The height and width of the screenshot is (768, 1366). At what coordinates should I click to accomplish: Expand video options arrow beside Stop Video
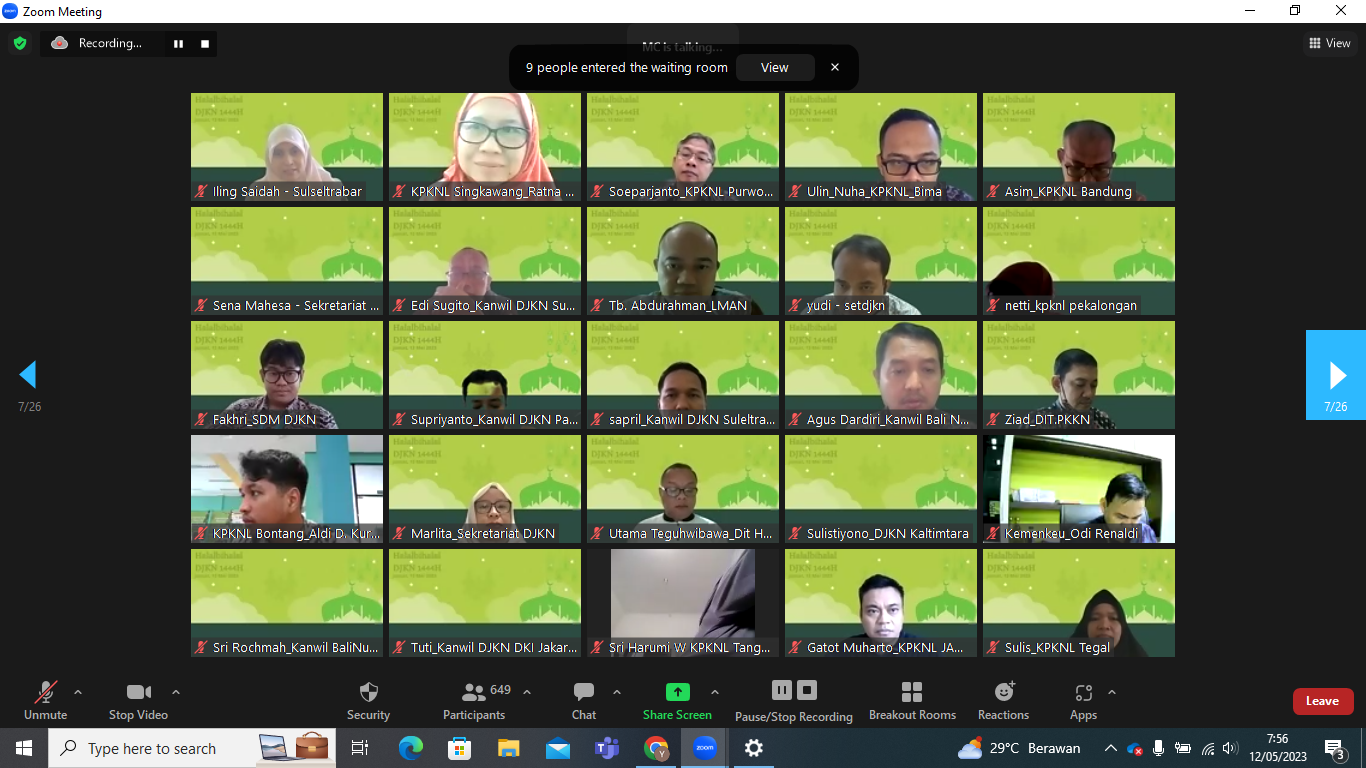[176, 692]
